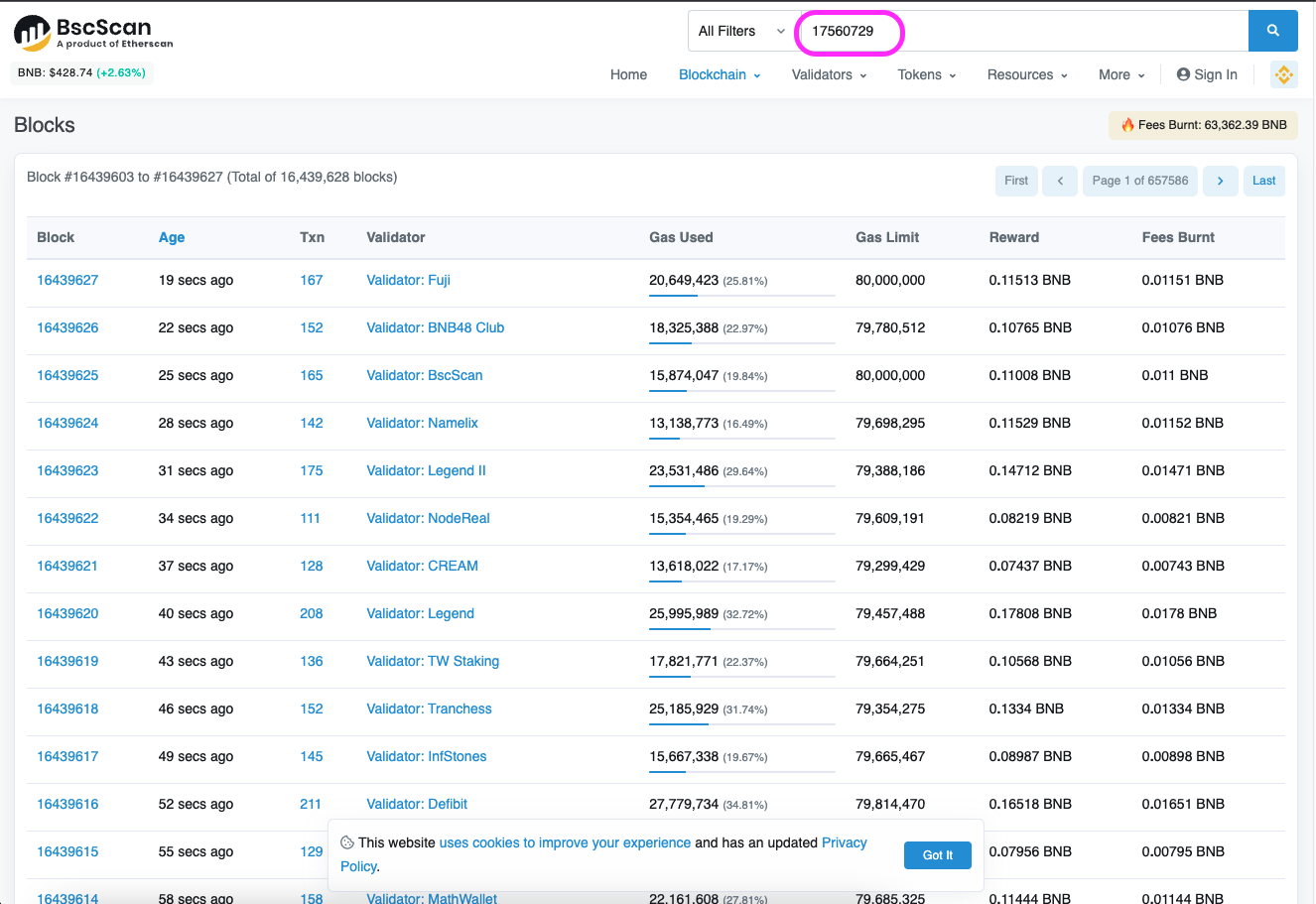Expand the Validators menu

(x=829, y=74)
